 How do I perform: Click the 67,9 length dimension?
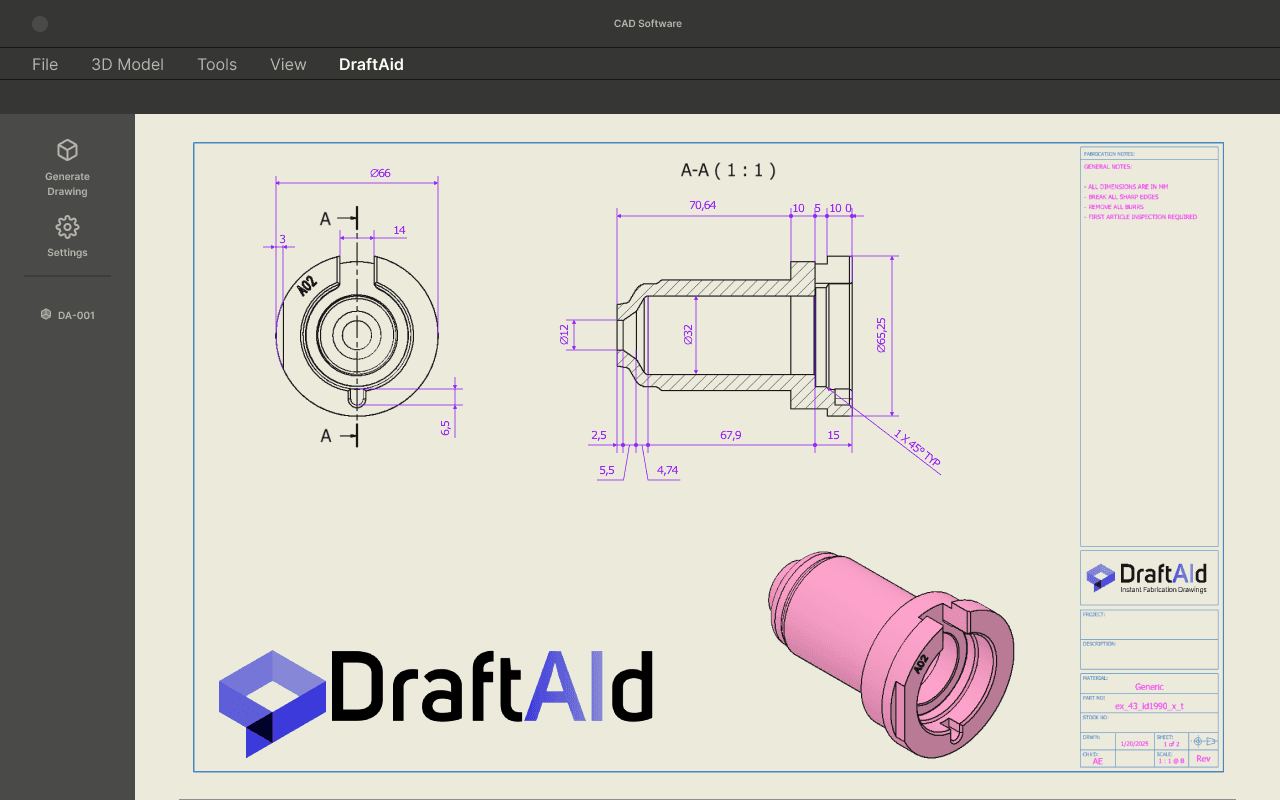pos(731,435)
